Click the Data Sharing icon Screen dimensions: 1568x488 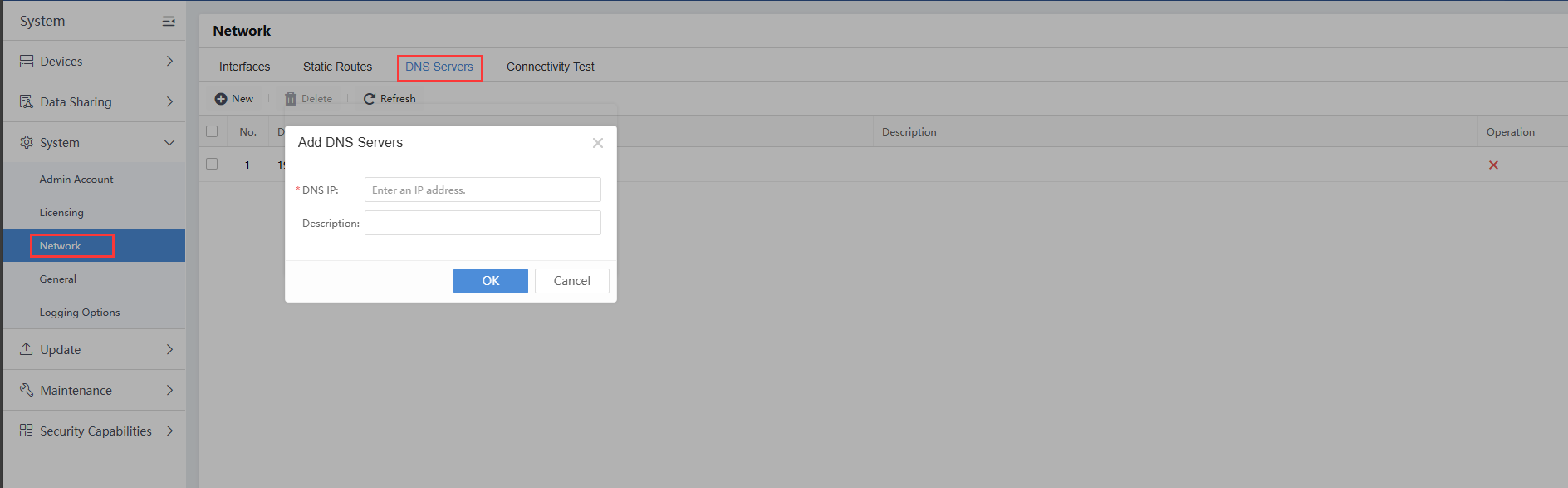pos(27,101)
